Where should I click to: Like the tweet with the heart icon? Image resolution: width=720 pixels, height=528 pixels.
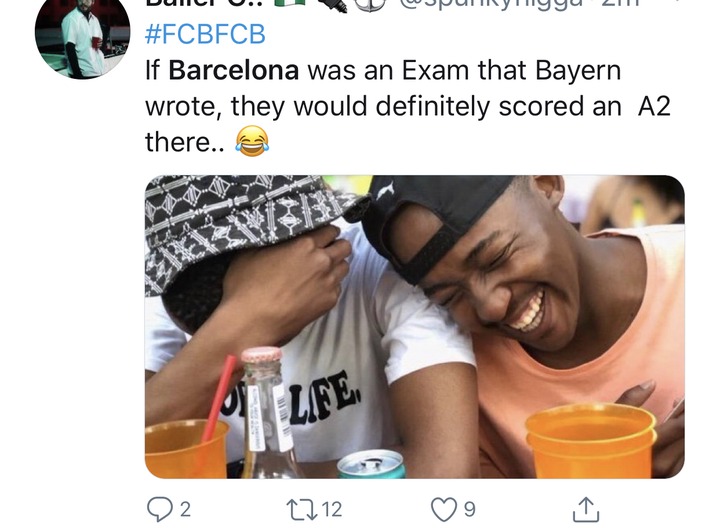coord(444,510)
